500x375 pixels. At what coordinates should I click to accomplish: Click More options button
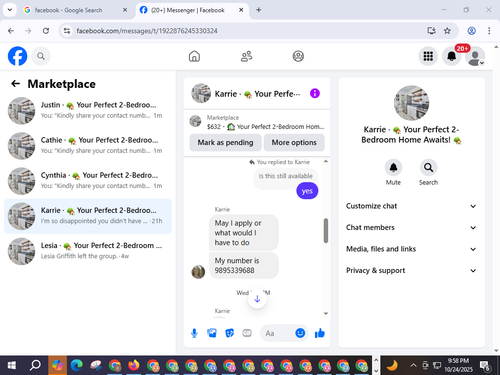pos(294,143)
